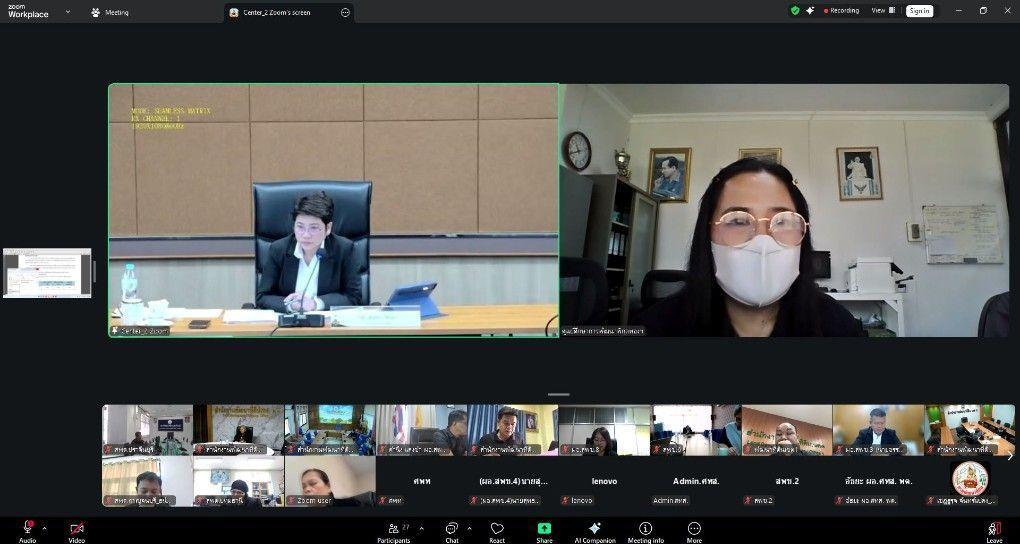Image resolution: width=1020 pixels, height=544 pixels.
Task: Leave the meeting
Action: click(994, 529)
